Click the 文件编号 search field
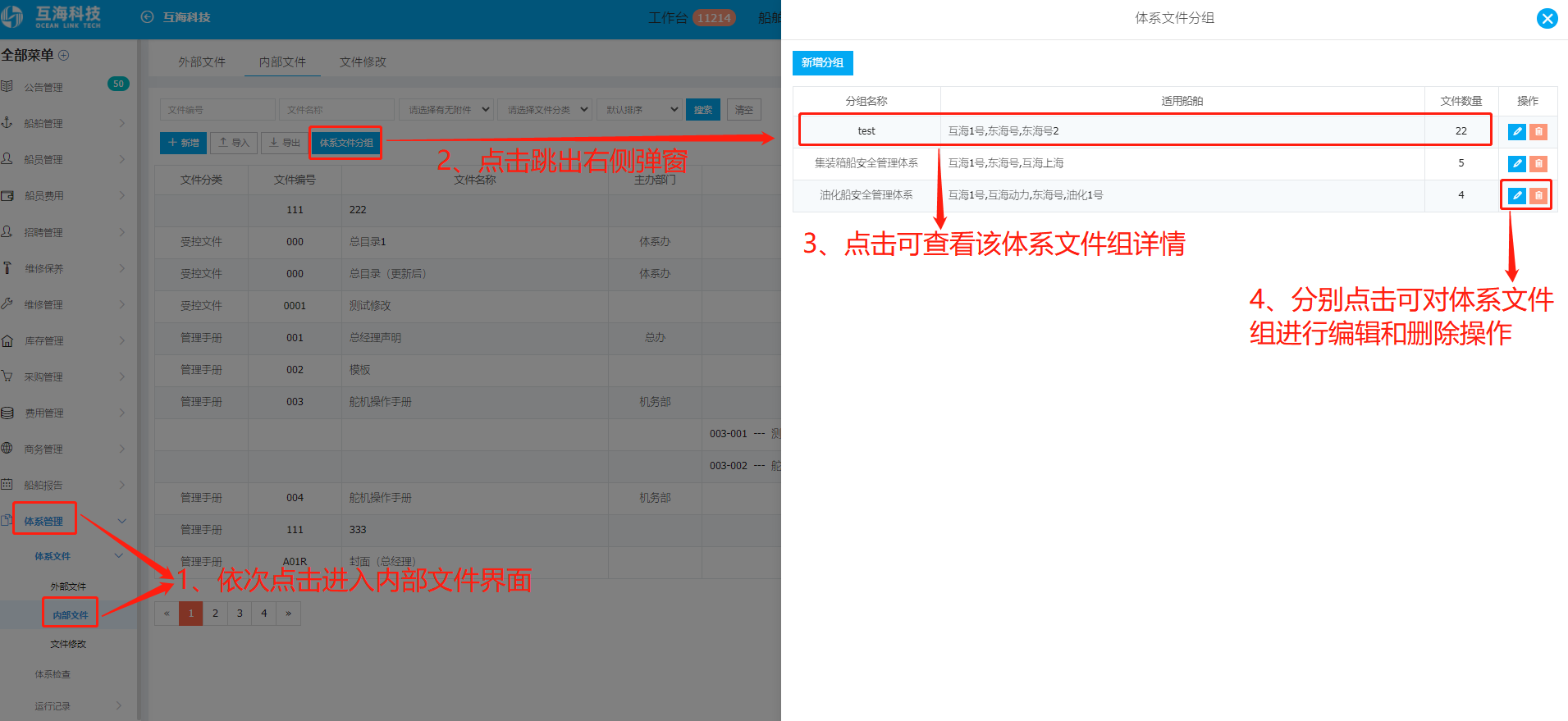This screenshot has height=721, width=1568. point(217,110)
